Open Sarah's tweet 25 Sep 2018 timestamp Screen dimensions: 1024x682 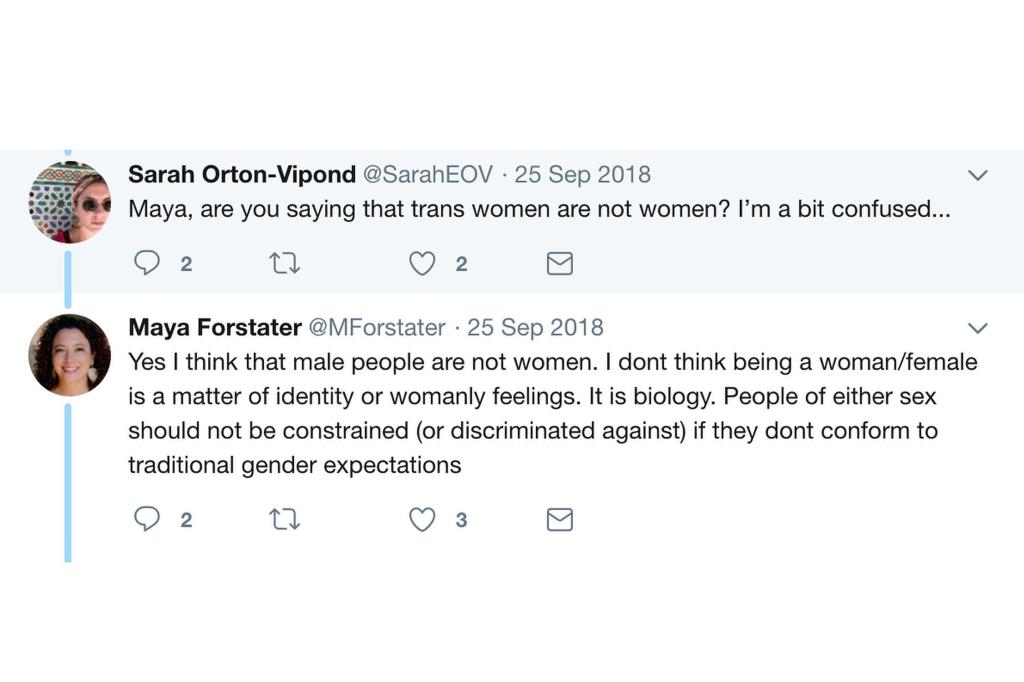click(582, 175)
